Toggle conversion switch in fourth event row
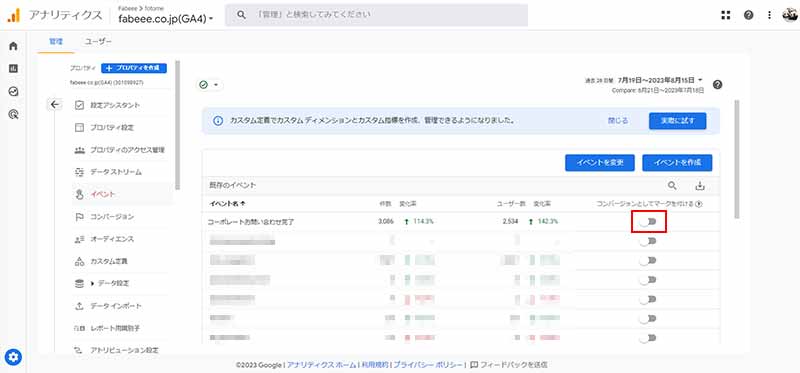The image size is (800, 373). click(x=648, y=280)
